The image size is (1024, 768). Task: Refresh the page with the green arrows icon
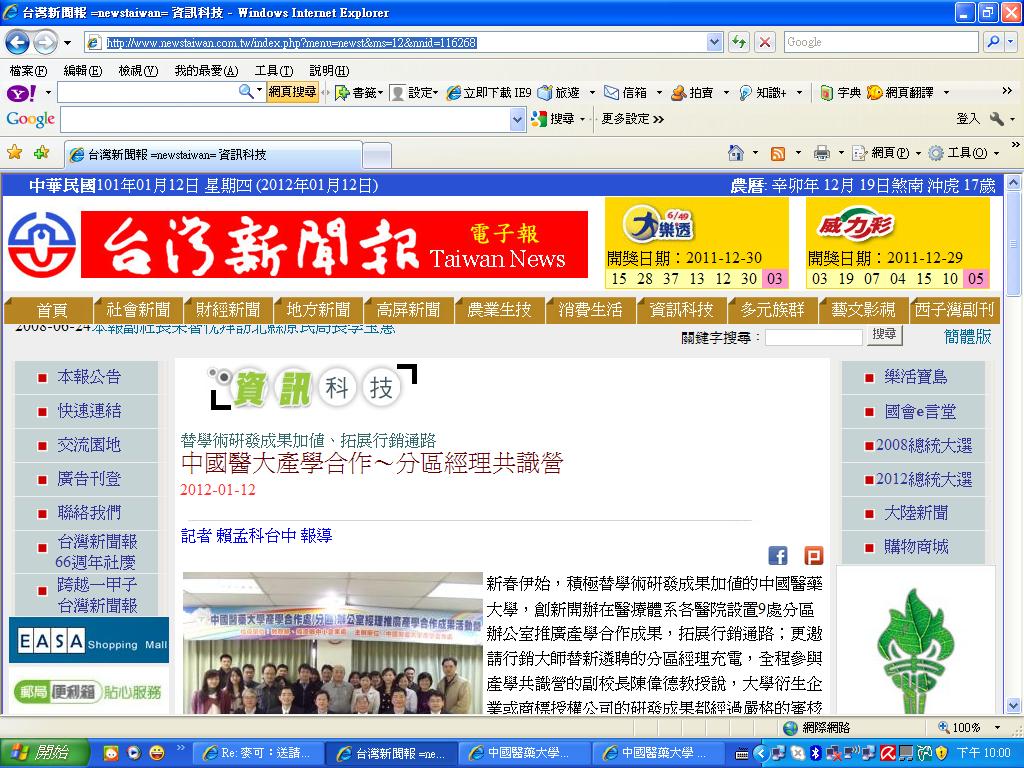click(739, 42)
